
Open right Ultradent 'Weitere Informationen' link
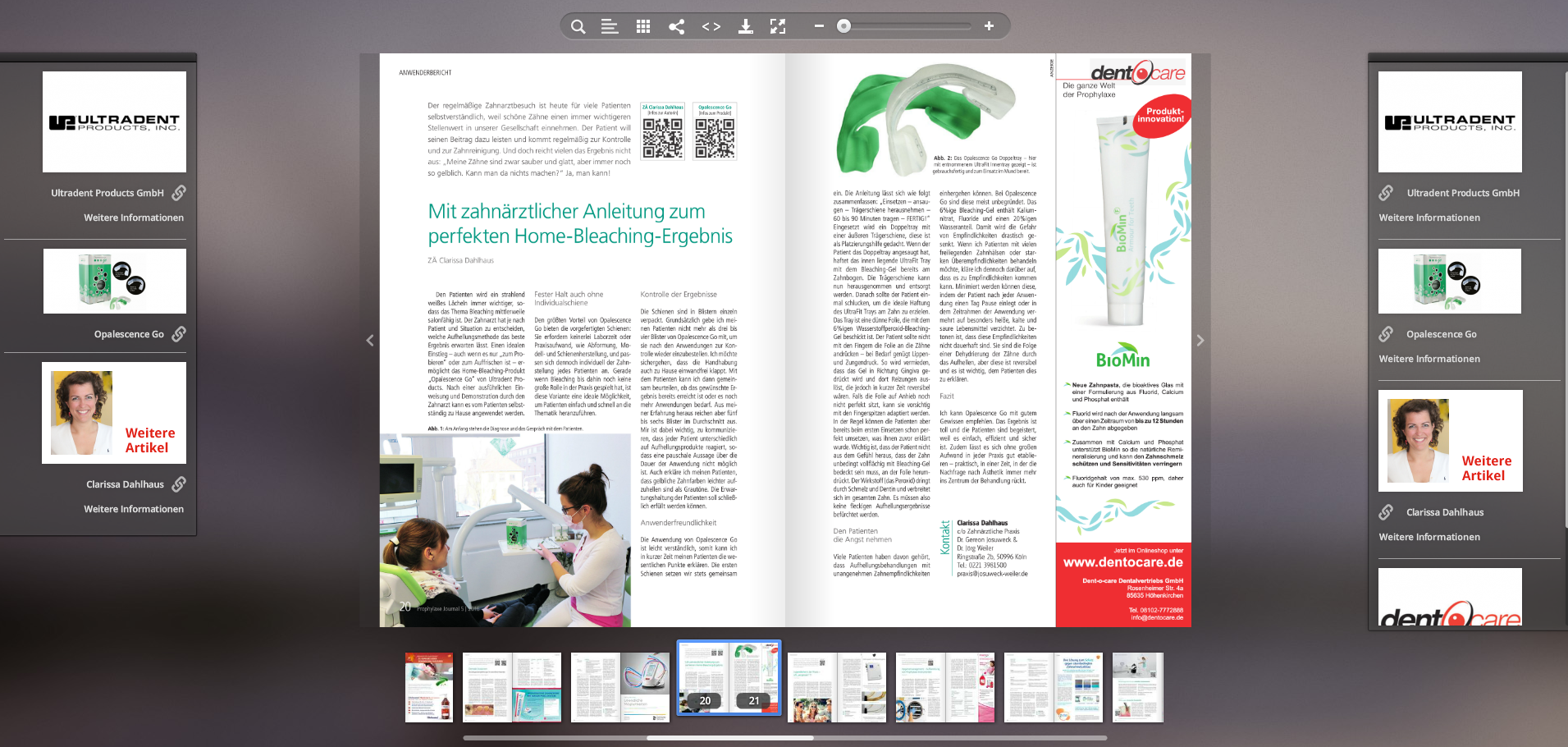pyautogui.click(x=1429, y=218)
